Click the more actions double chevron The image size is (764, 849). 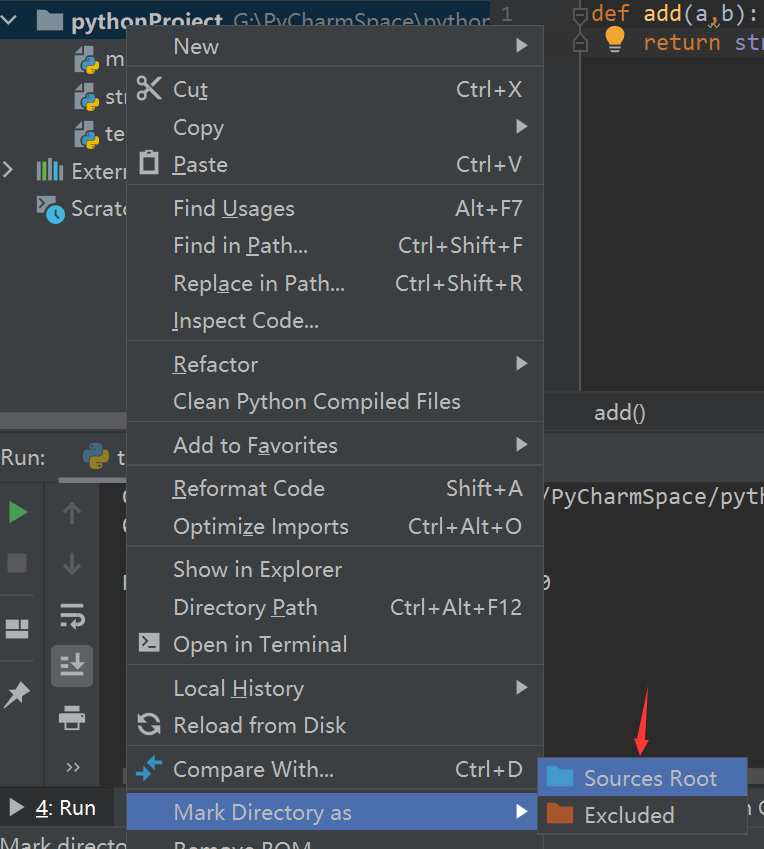tap(73, 767)
